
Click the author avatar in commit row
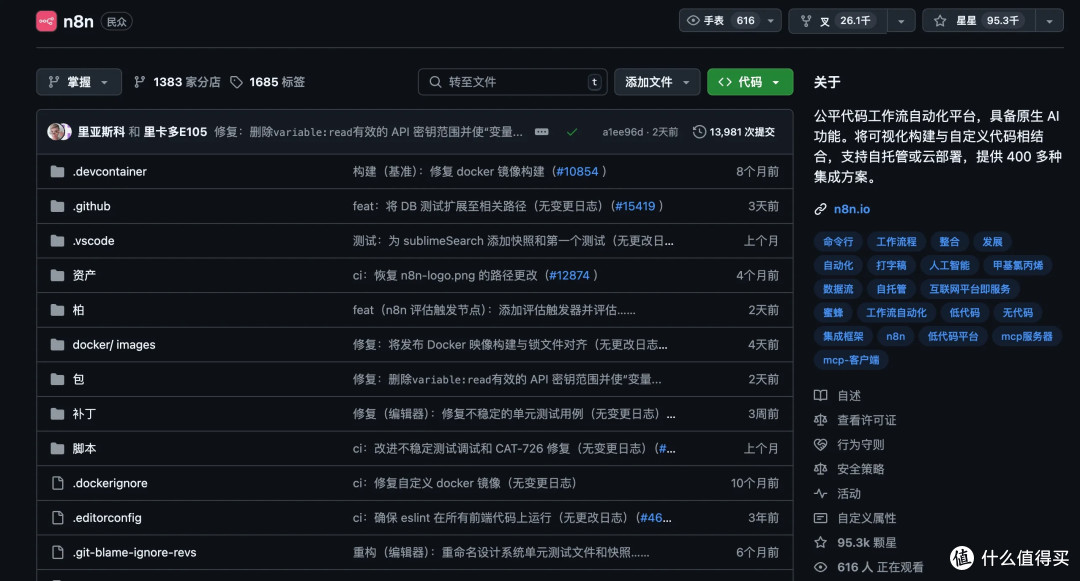click(x=59, y=131)
